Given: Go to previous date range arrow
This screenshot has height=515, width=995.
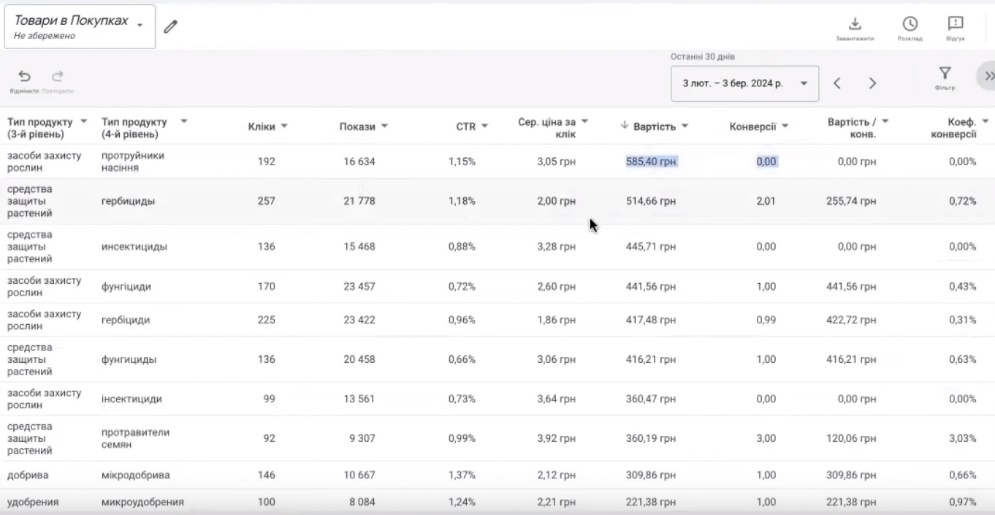Looking at the screenshot, I should pyautogui.click(x=838, y=83).
